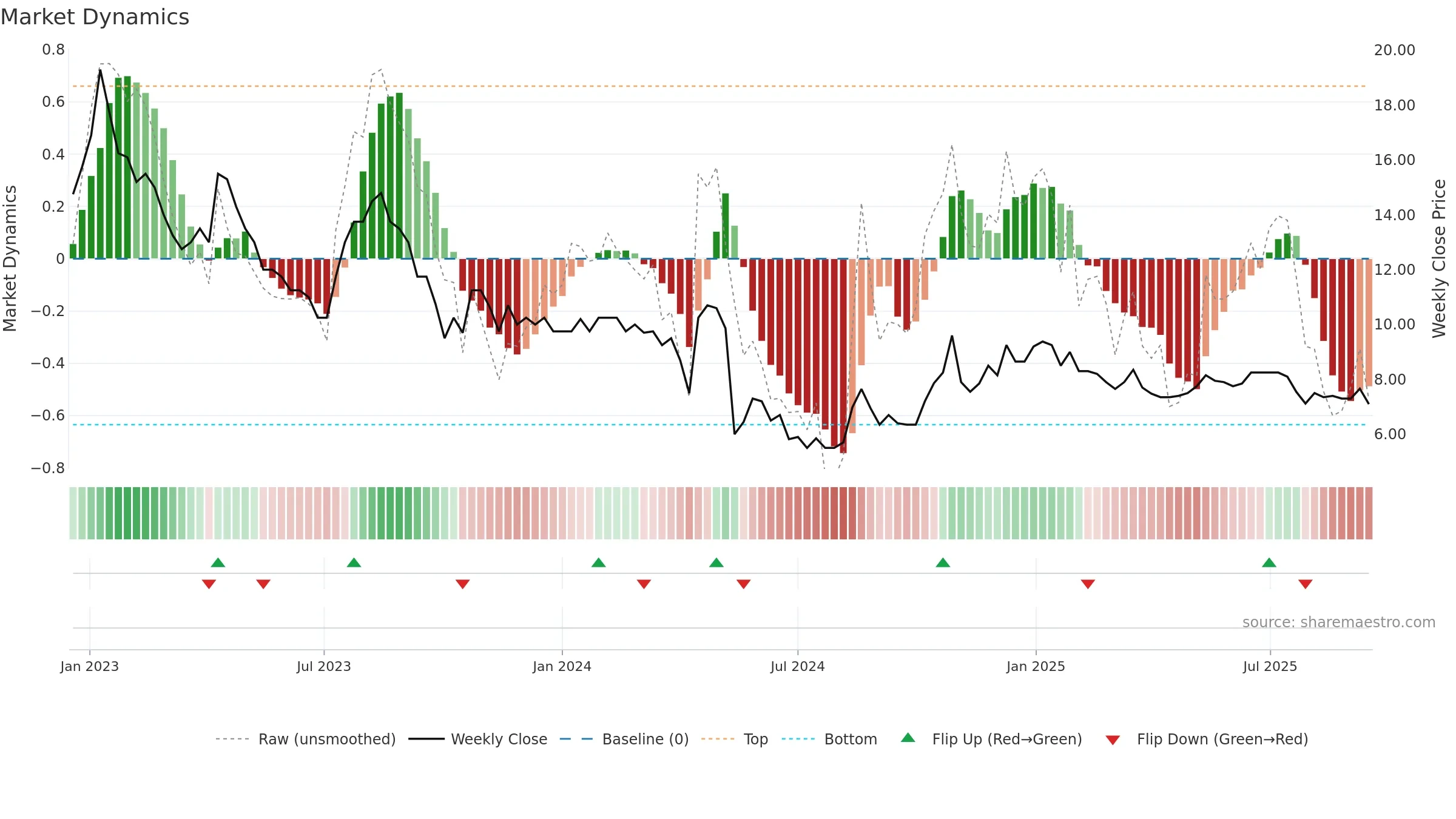Toggle the Top legend entry
This screenshot has width=1456, height=819.
pos(735,739)
